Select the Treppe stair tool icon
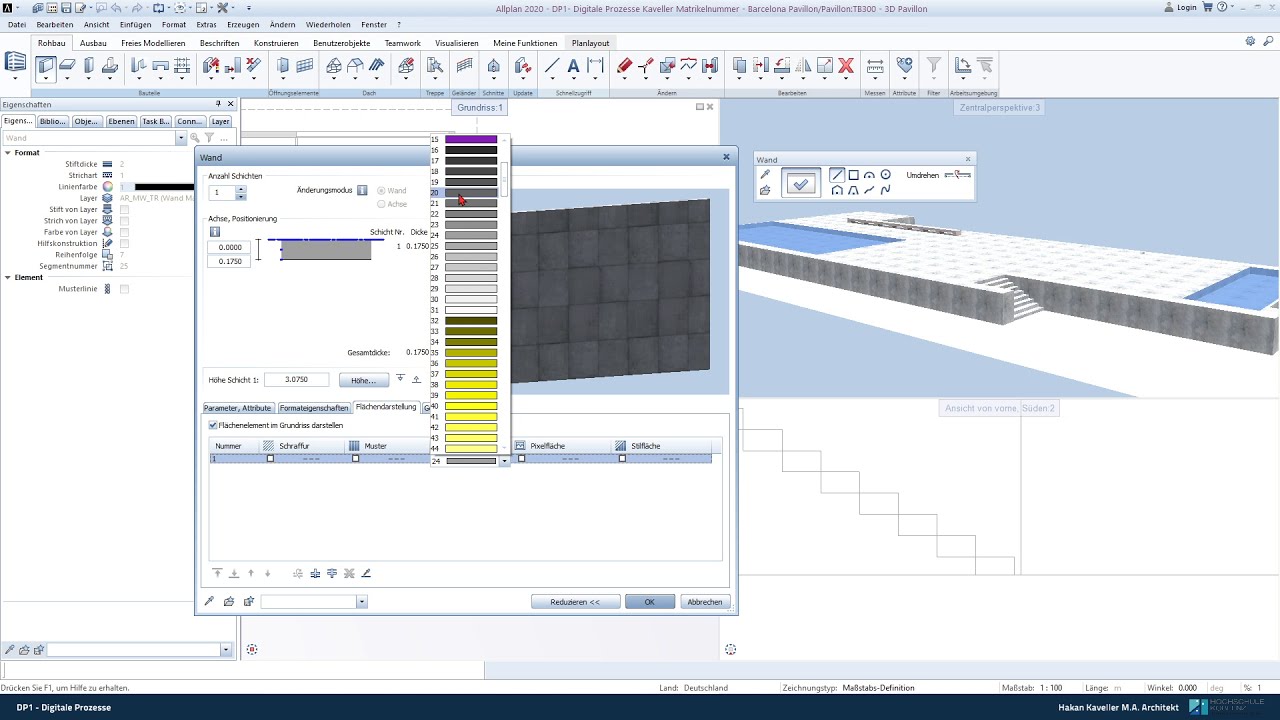This screenshot has width=1280, height=720. click(435, 66)
